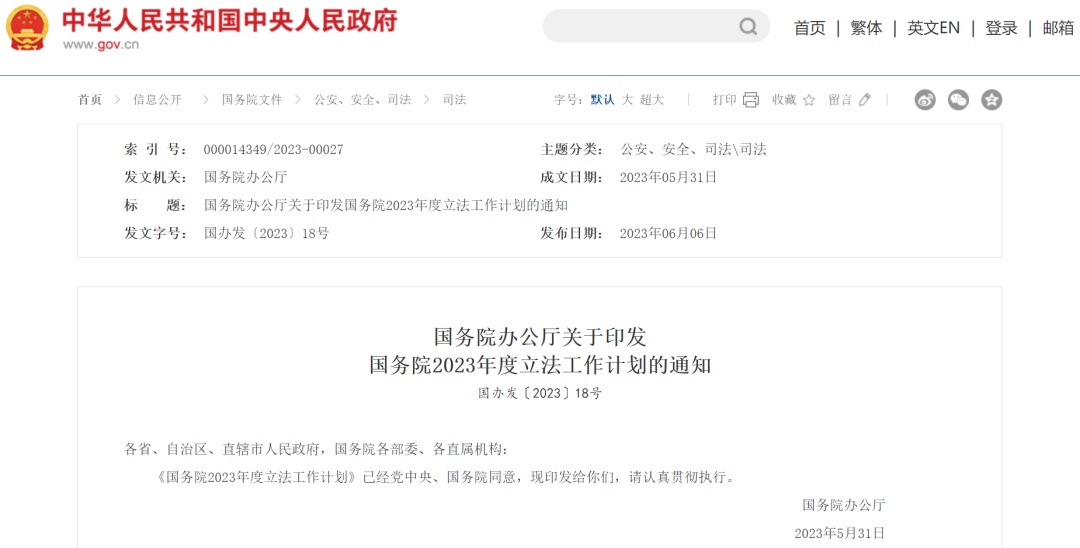Share to Qzone star icon
This screenshot has height=548, width=1080.
991,100
